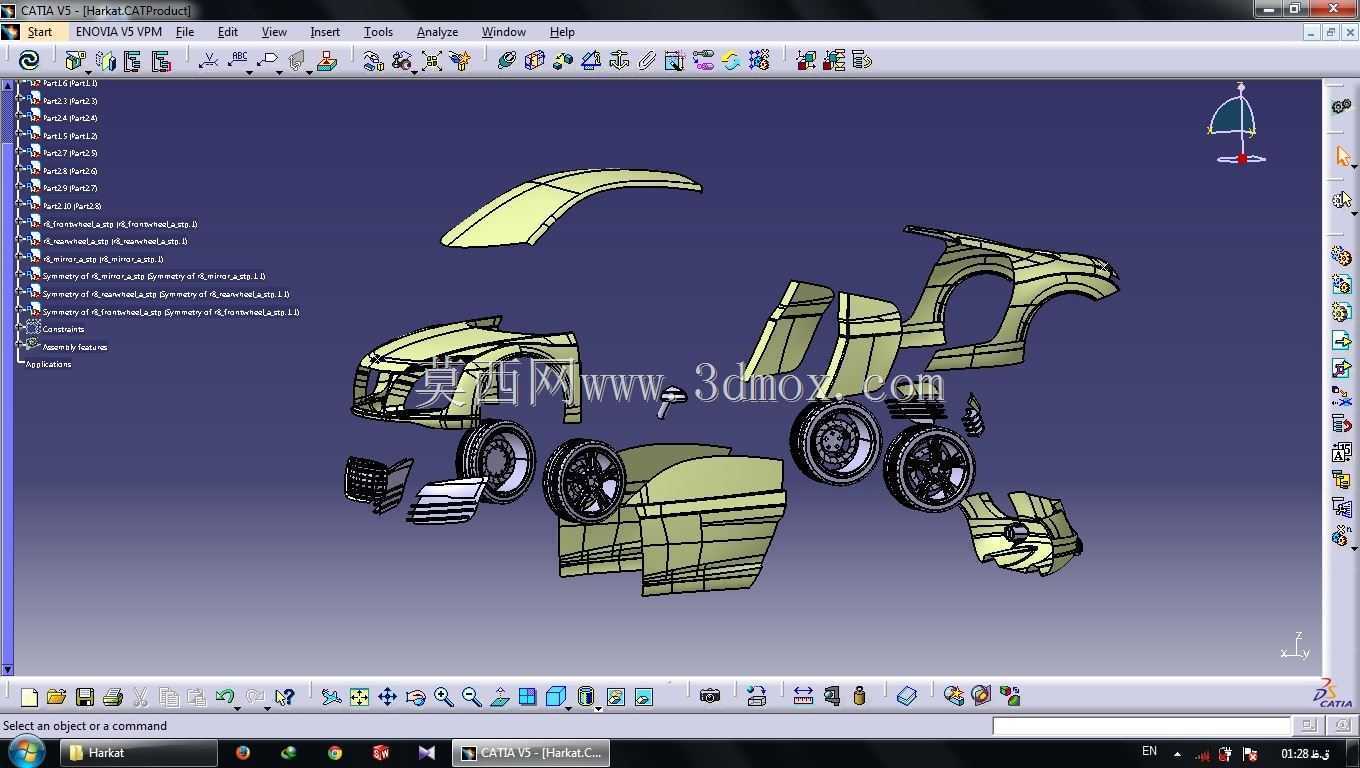Click the Update All swirl icon
The height and width of the screenshot is (768, 1360).
coord(29,61)
